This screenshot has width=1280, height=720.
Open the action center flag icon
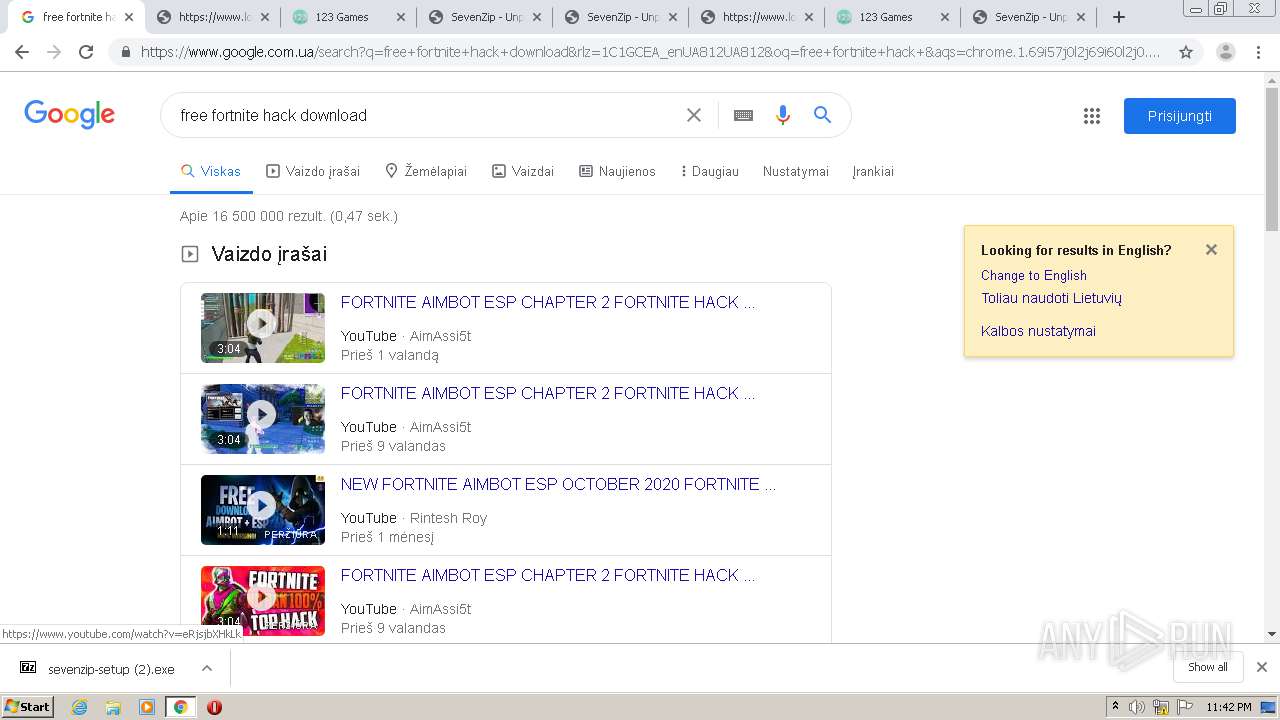[x=1184, y=707]
